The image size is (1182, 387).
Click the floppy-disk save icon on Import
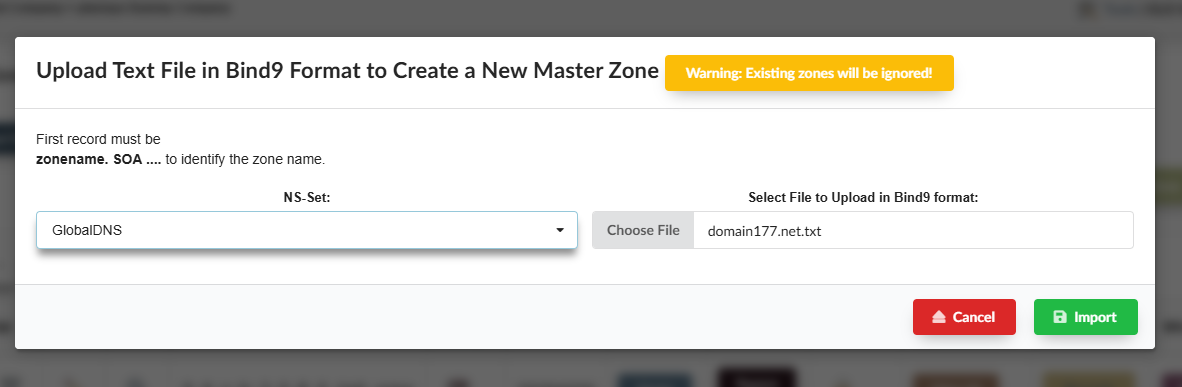[x=1059, y=317]
